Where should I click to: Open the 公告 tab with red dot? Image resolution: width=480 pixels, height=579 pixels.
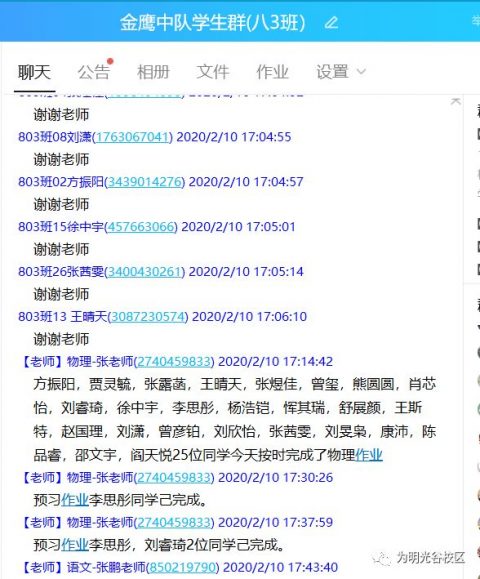pyautogui.click(x=94, y=71)
